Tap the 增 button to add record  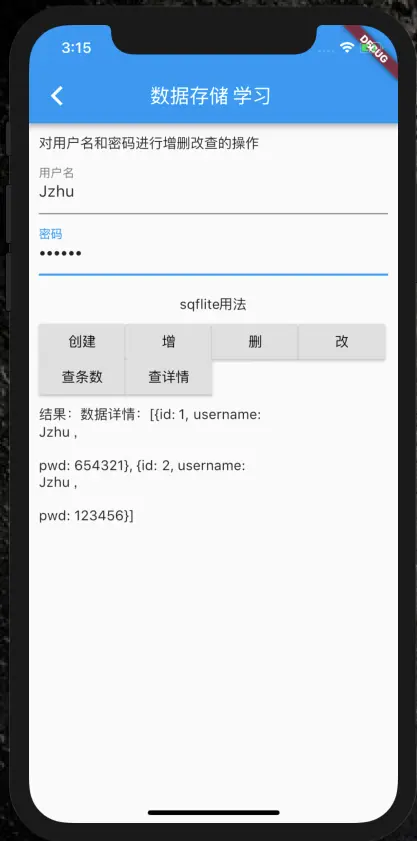pyautogui.click(x=169, y=342)
